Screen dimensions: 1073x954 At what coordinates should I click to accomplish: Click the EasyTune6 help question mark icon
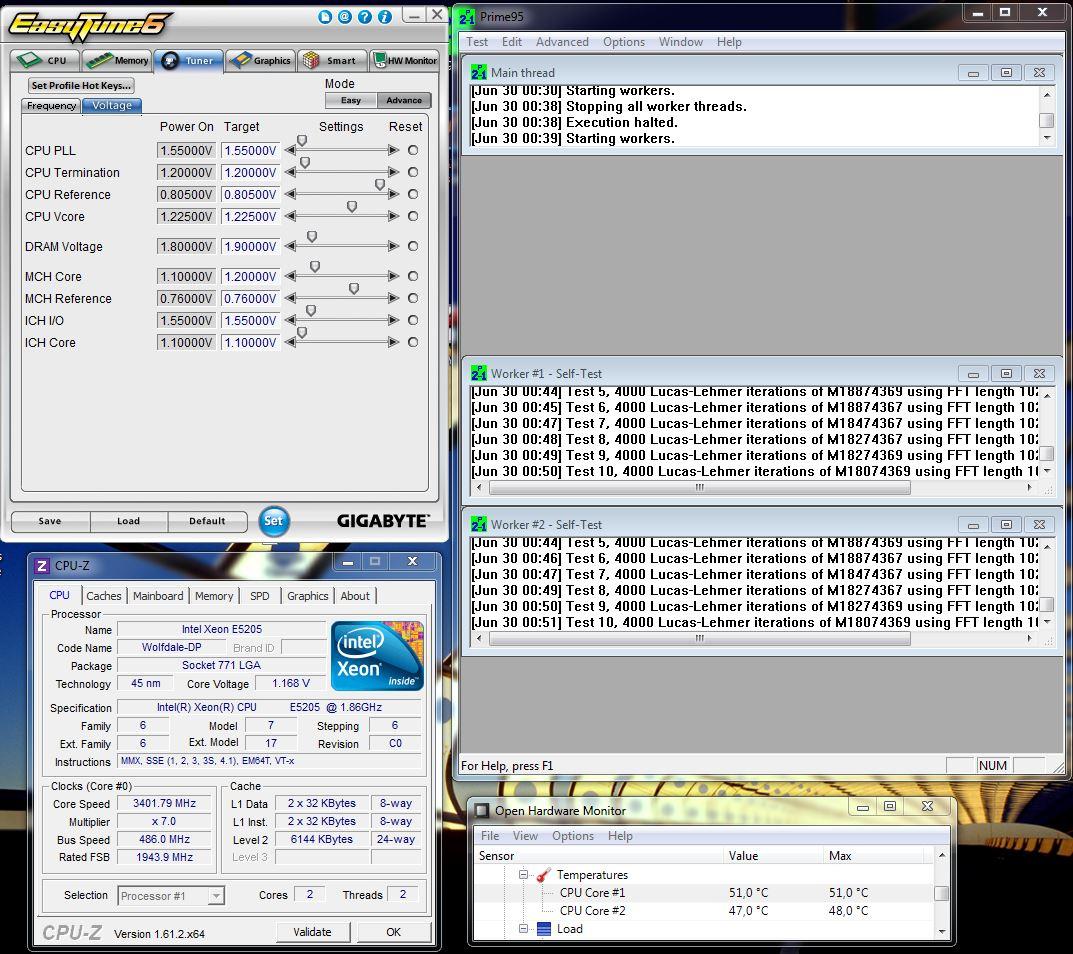[x=365, y=17]
